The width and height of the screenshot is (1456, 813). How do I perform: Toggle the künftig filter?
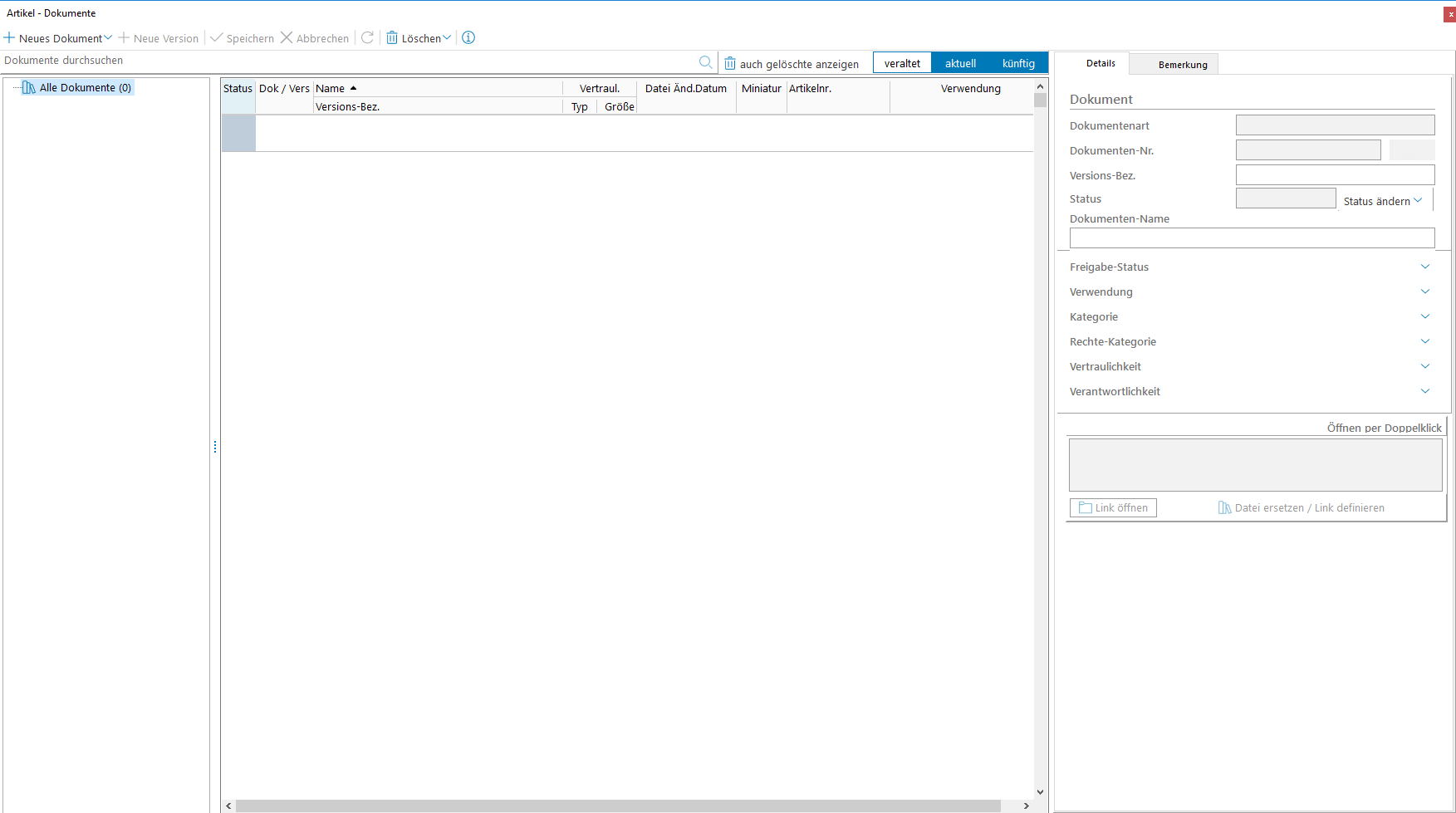pos(1018,64)
